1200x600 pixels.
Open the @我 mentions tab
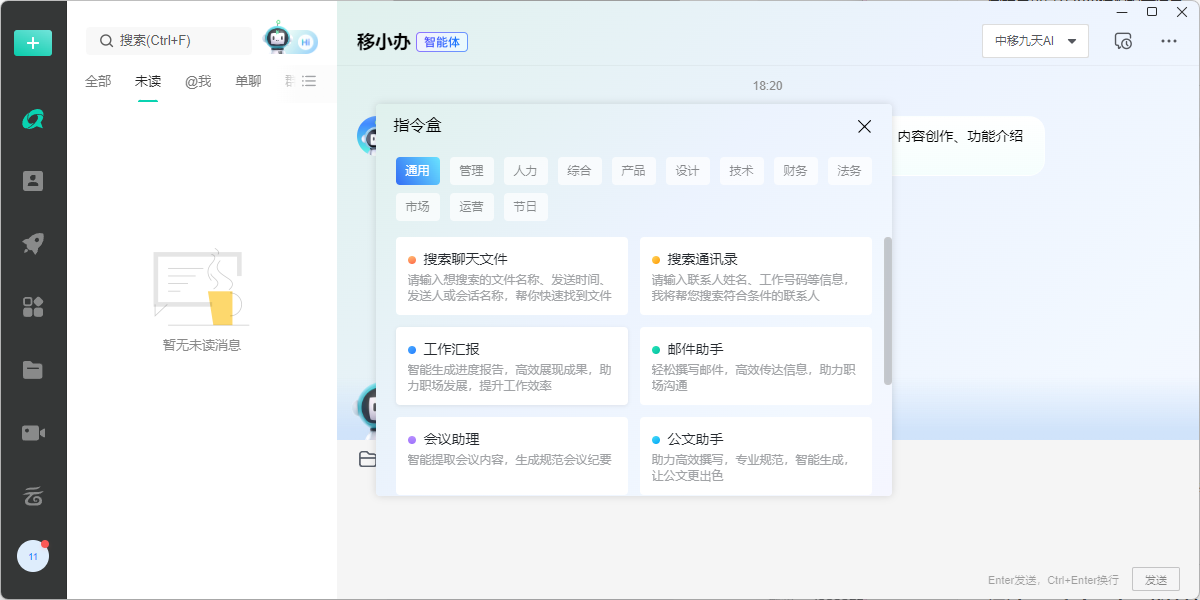point(197,81)
